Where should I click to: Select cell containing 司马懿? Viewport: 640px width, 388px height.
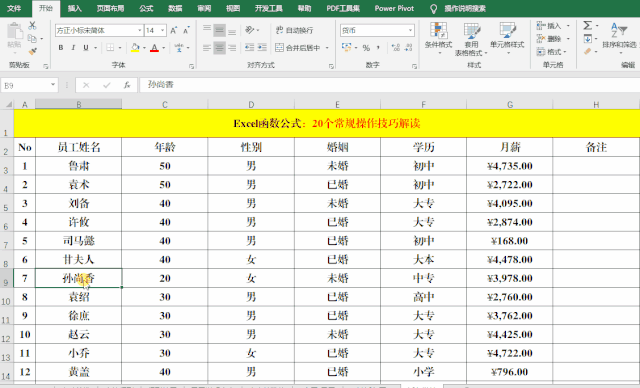point(78,241)
